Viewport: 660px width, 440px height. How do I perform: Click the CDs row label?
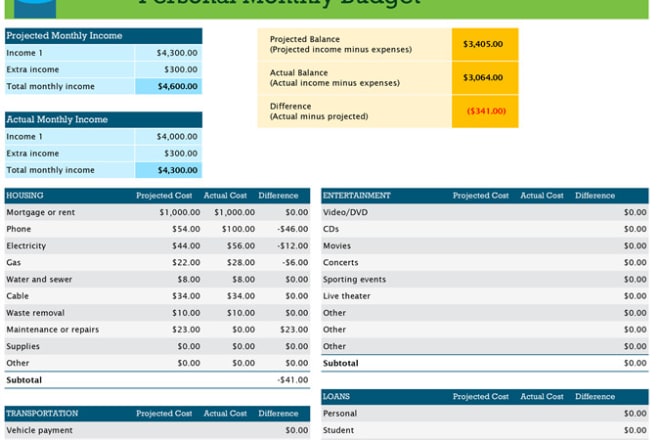[331, 229]
